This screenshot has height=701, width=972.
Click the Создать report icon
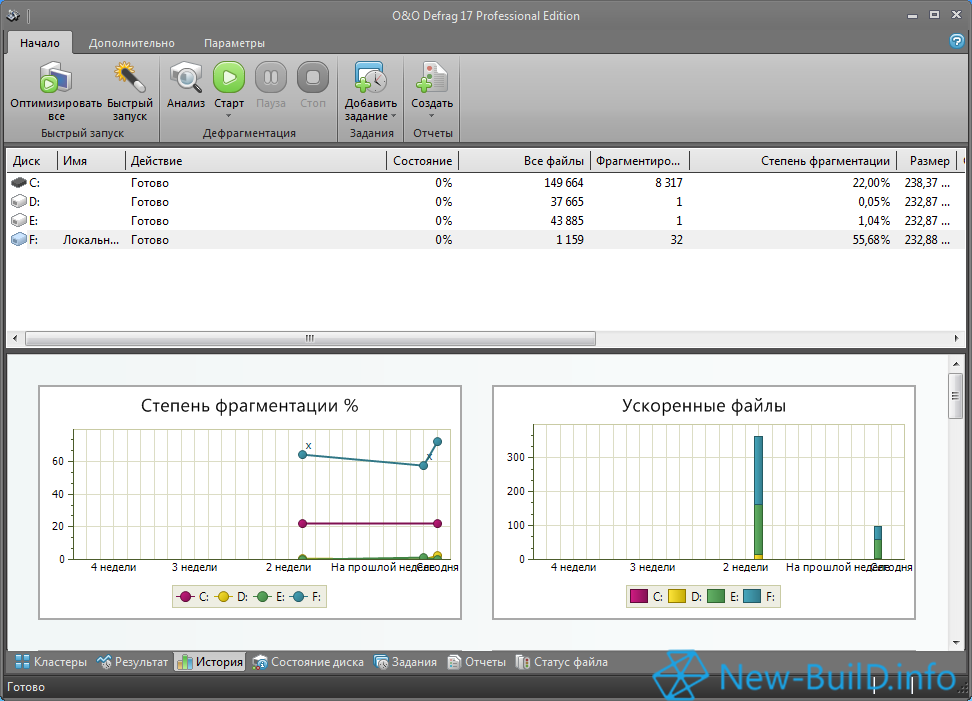432,78
